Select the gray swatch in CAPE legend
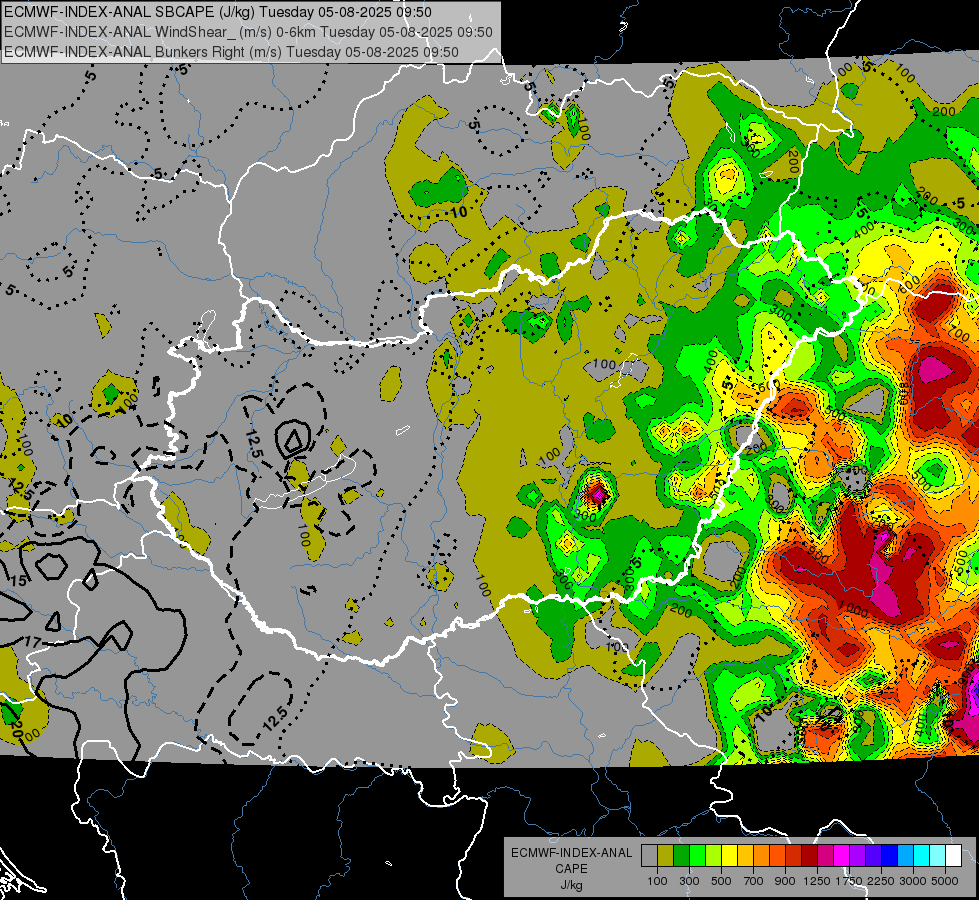979x900 pixels. (x=649, y=855)
